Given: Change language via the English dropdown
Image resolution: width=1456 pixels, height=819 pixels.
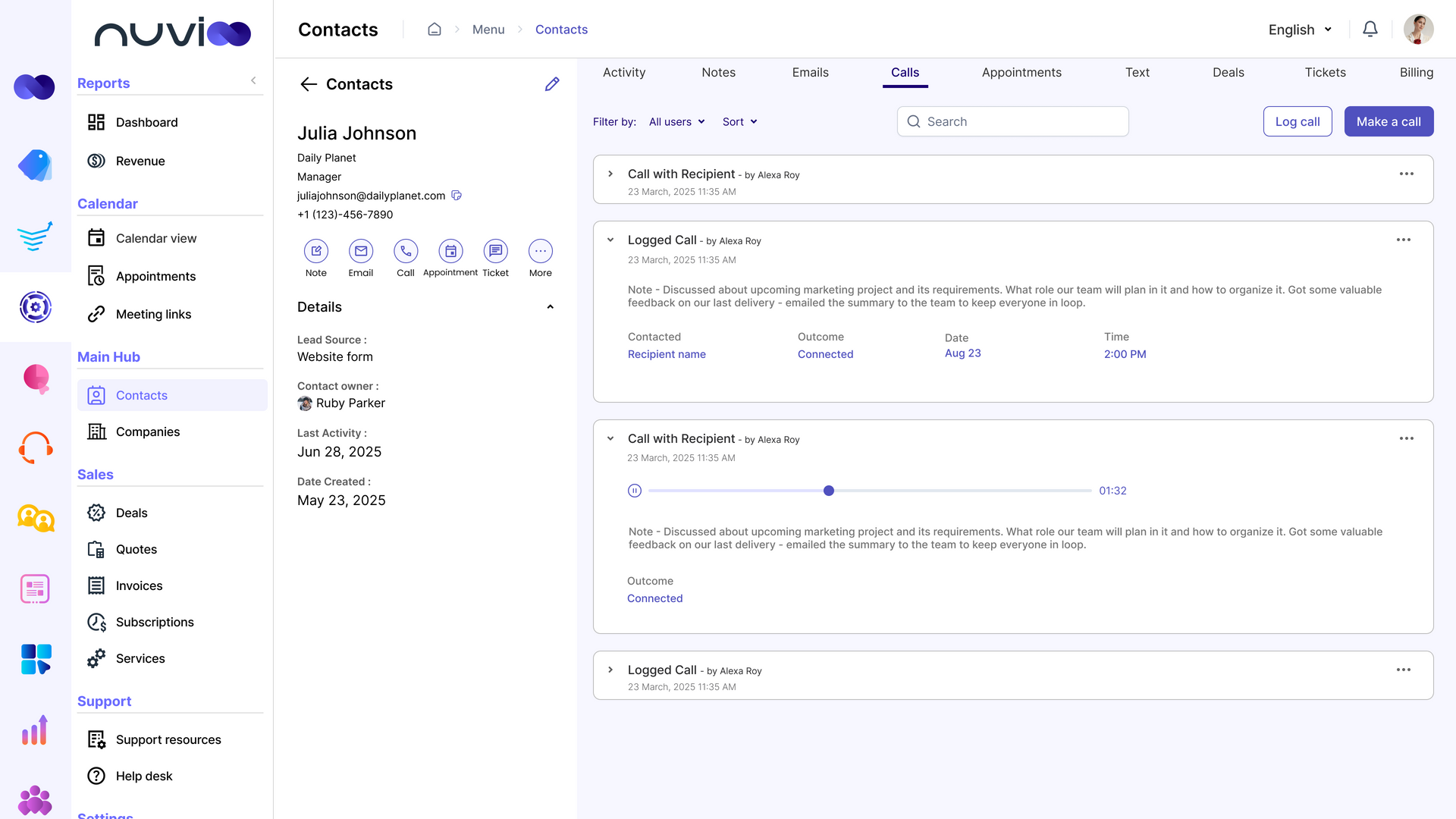Looking at the screenshot, I should 1299,30.
